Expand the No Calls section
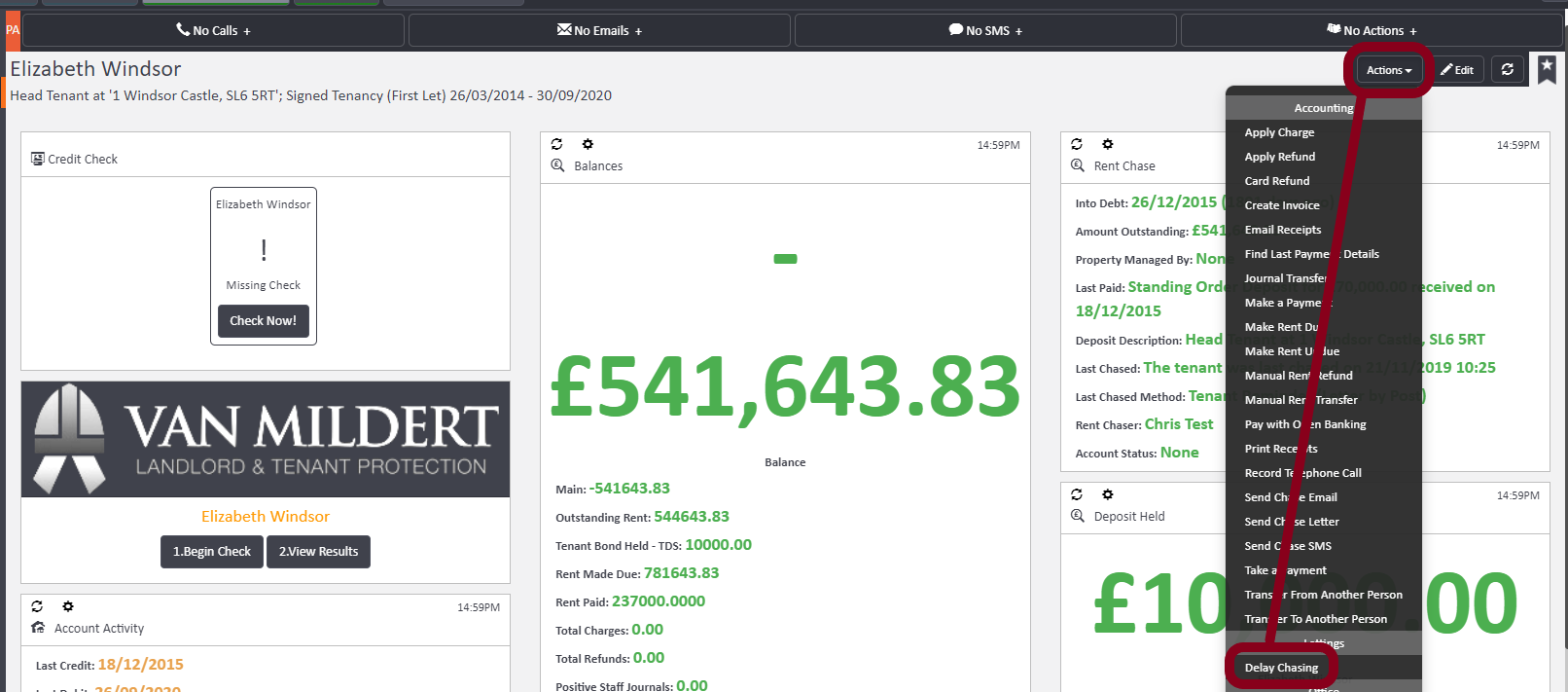The height and width of the screenshot is (692, 1568). tap(213, 31)
